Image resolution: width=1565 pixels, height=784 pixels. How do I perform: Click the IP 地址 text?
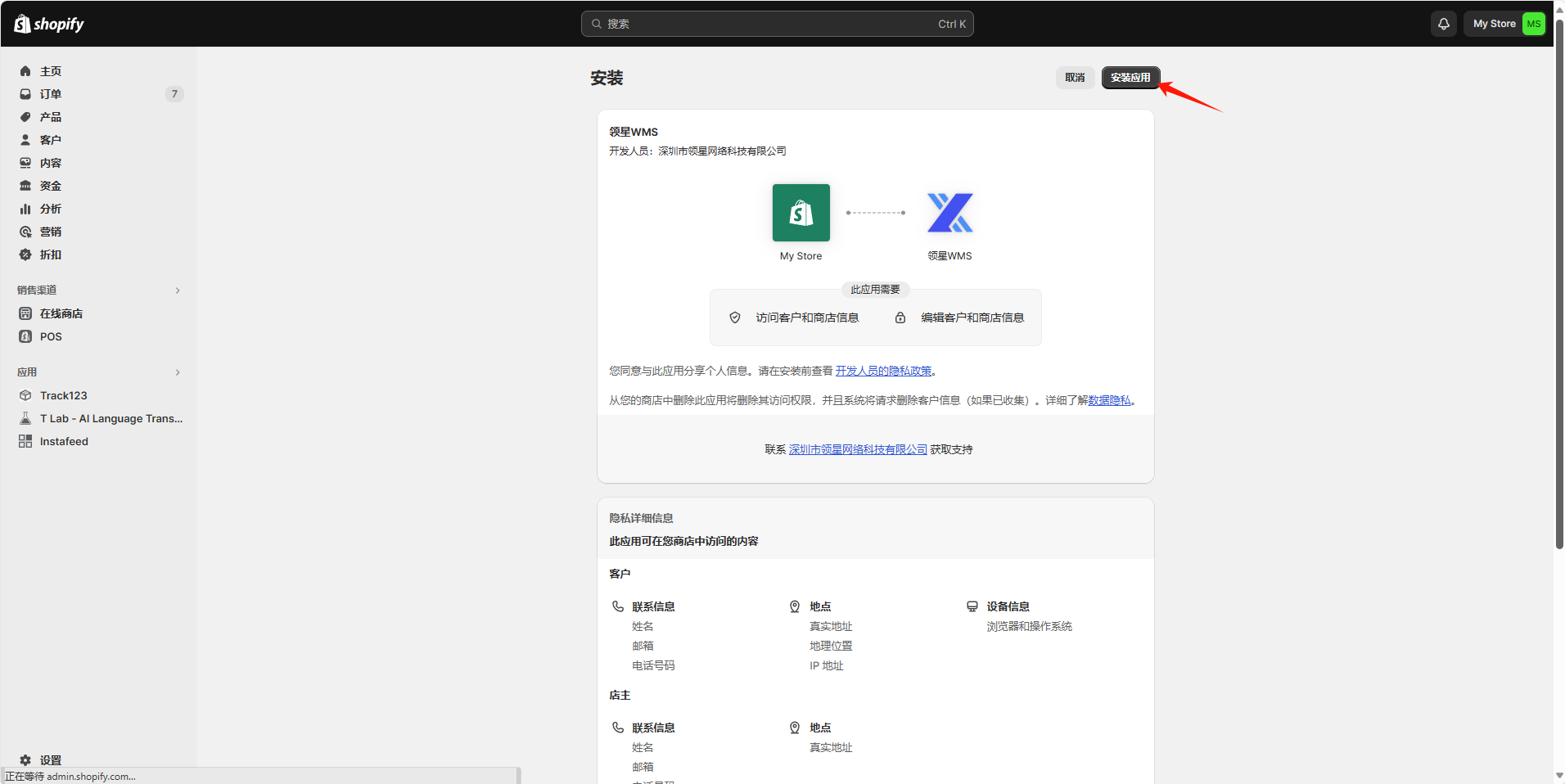[x=827, y=665]
